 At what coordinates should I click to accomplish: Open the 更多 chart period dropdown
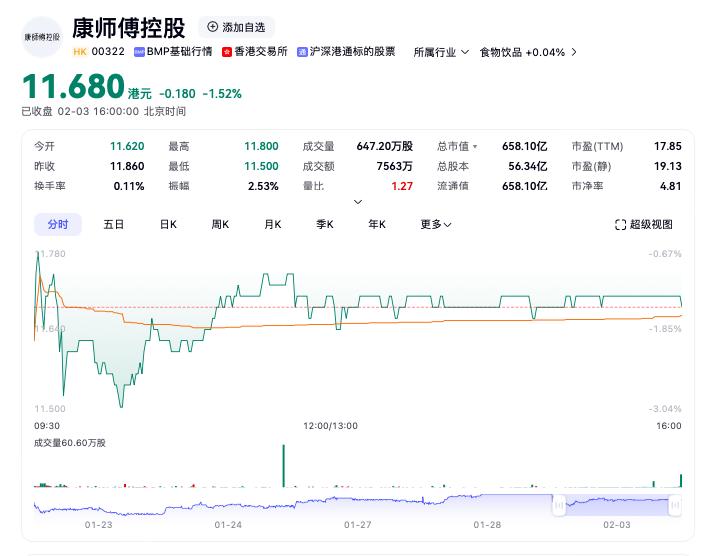[436, 224]
